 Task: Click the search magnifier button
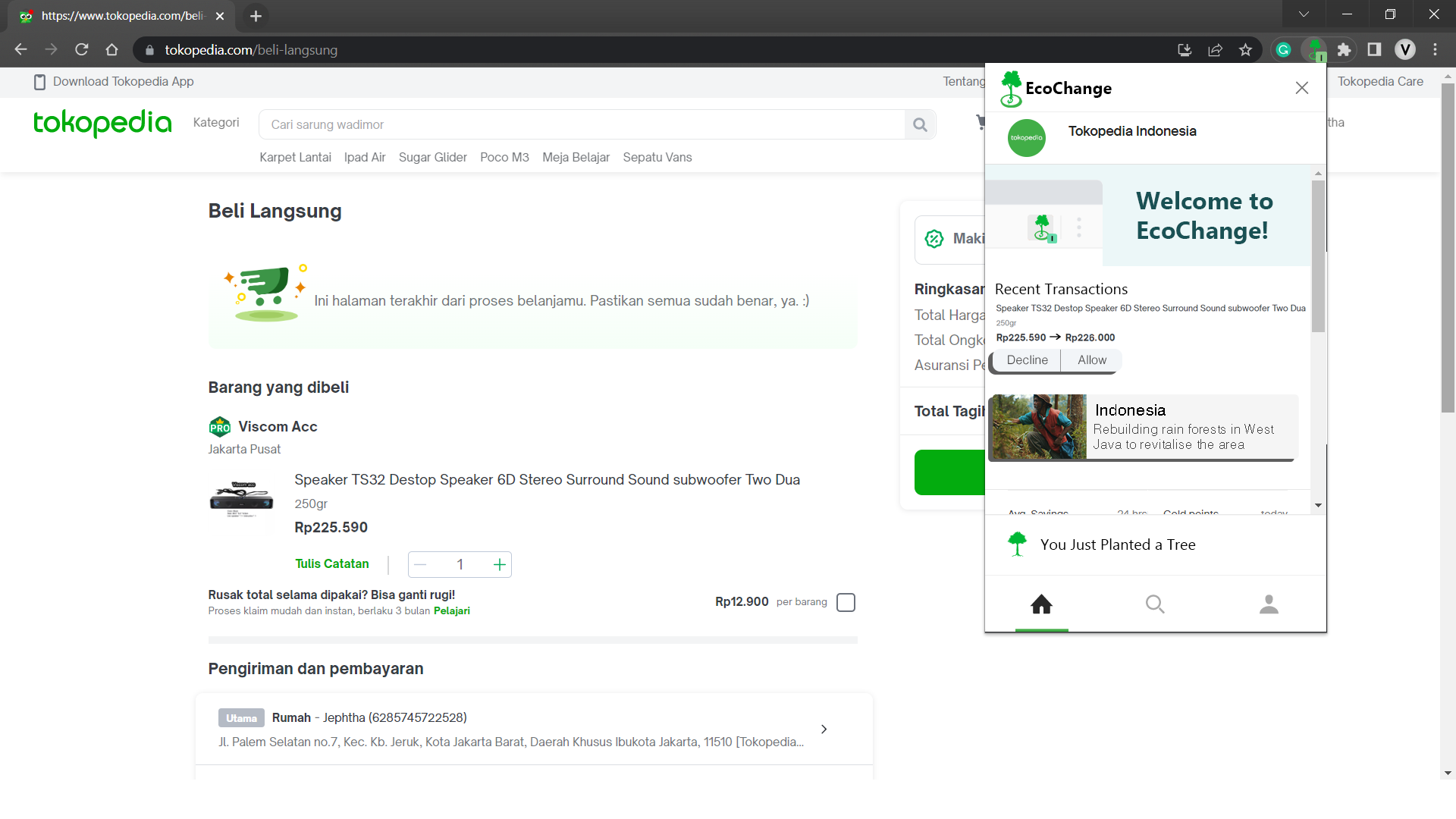[921, 124]
